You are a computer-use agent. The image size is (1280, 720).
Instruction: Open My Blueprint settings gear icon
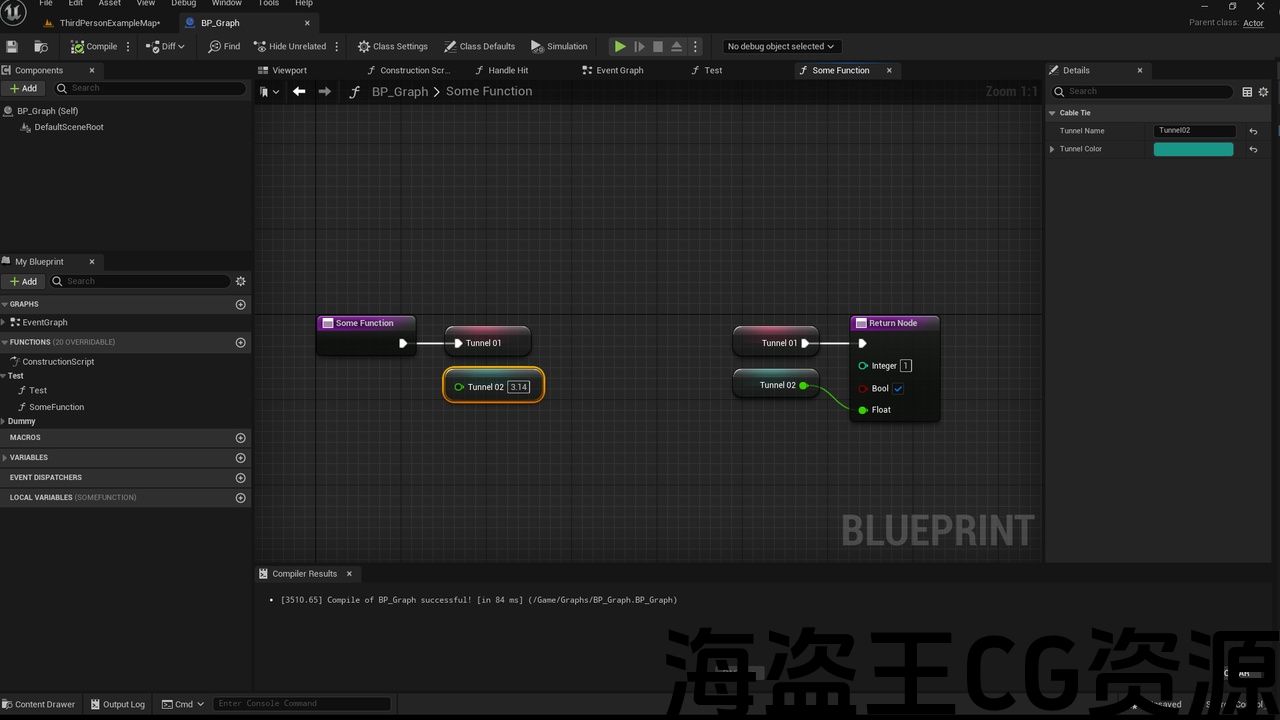coord(240,281)
